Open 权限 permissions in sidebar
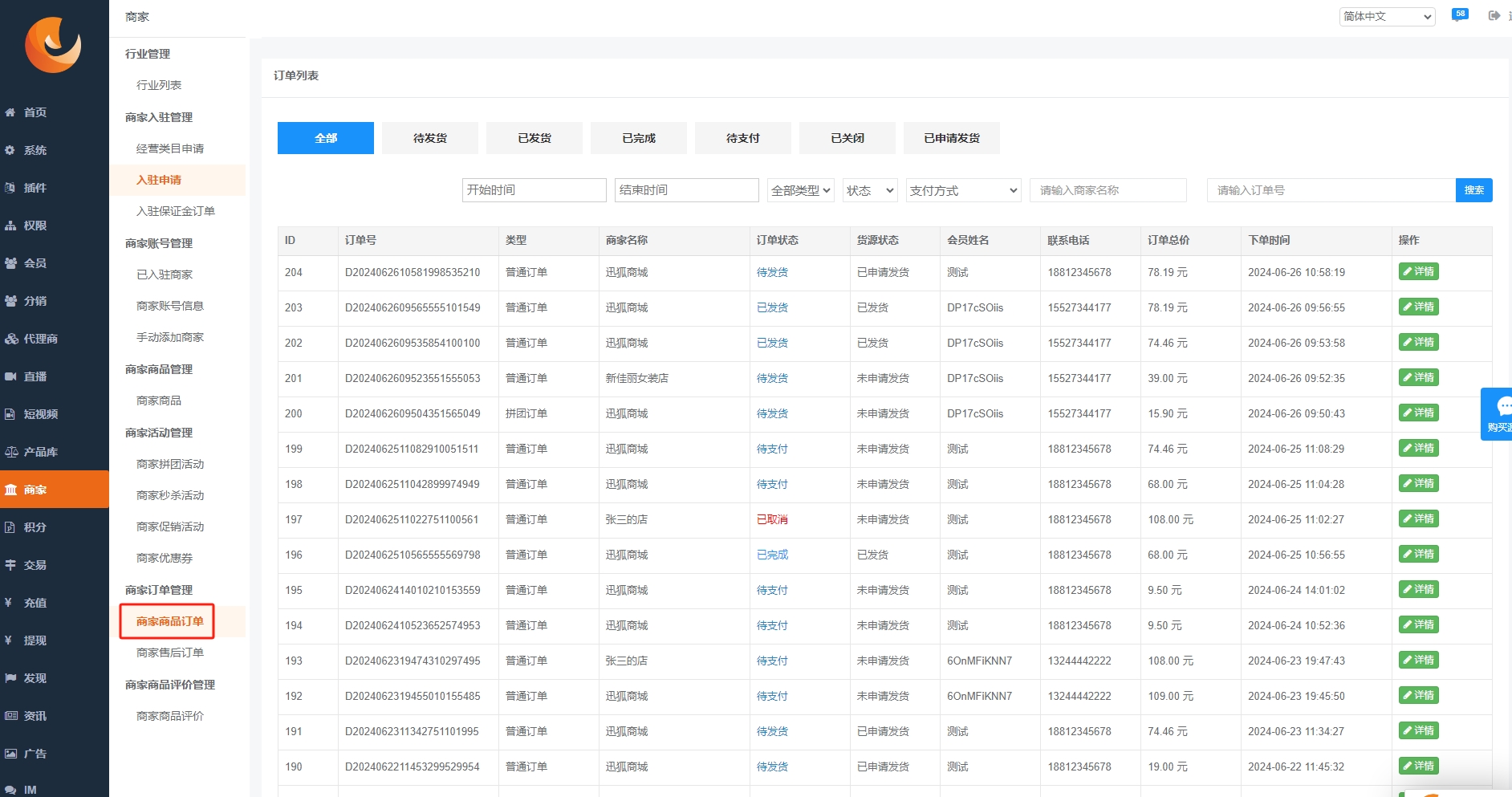The height and width of the screenshot is (797, 1512). [x=55, y=226]
